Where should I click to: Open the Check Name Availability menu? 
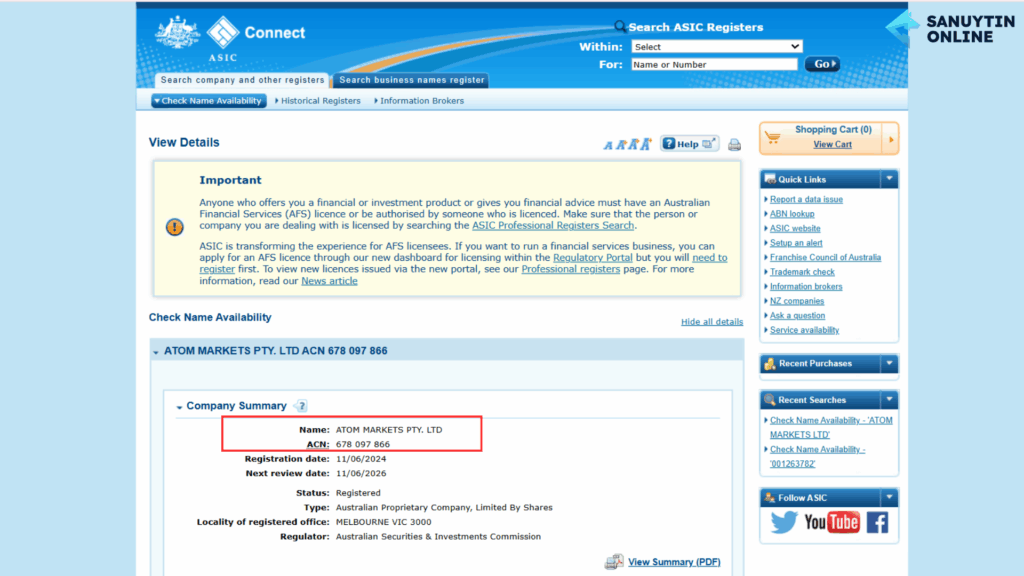(209, 101)
